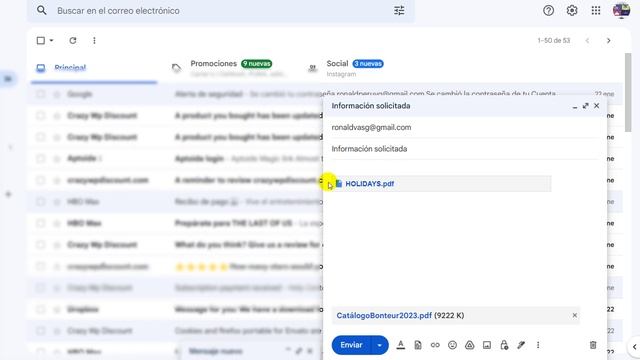
Task: Star the Dropbox email
Action: click(x=57, y=309)
